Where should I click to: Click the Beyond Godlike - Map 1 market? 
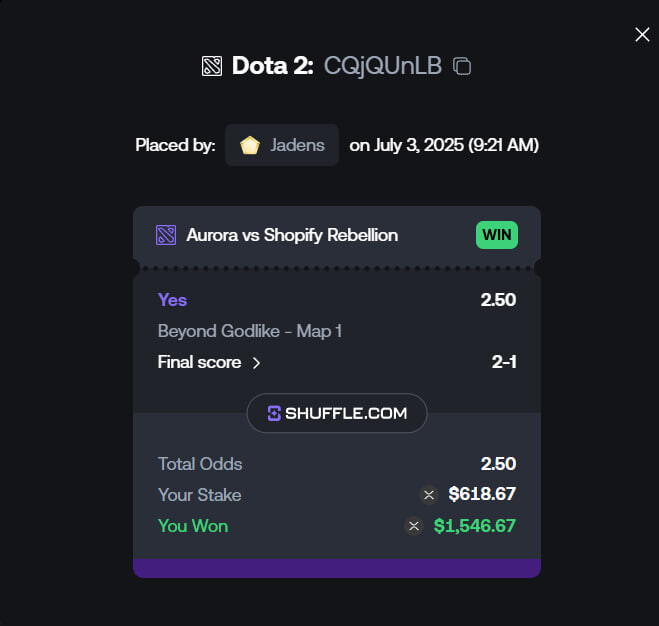pos(250,331)
